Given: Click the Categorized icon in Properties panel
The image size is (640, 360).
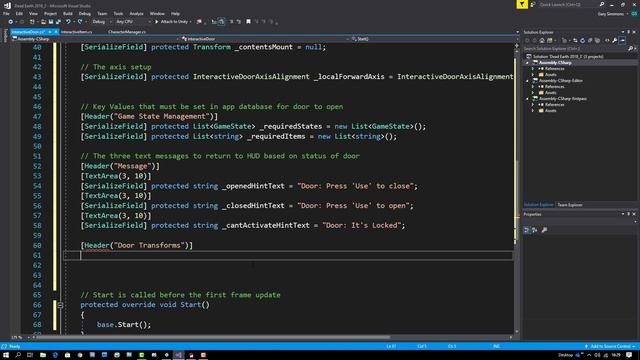Looking at the screenshot, I should point(527,230).
